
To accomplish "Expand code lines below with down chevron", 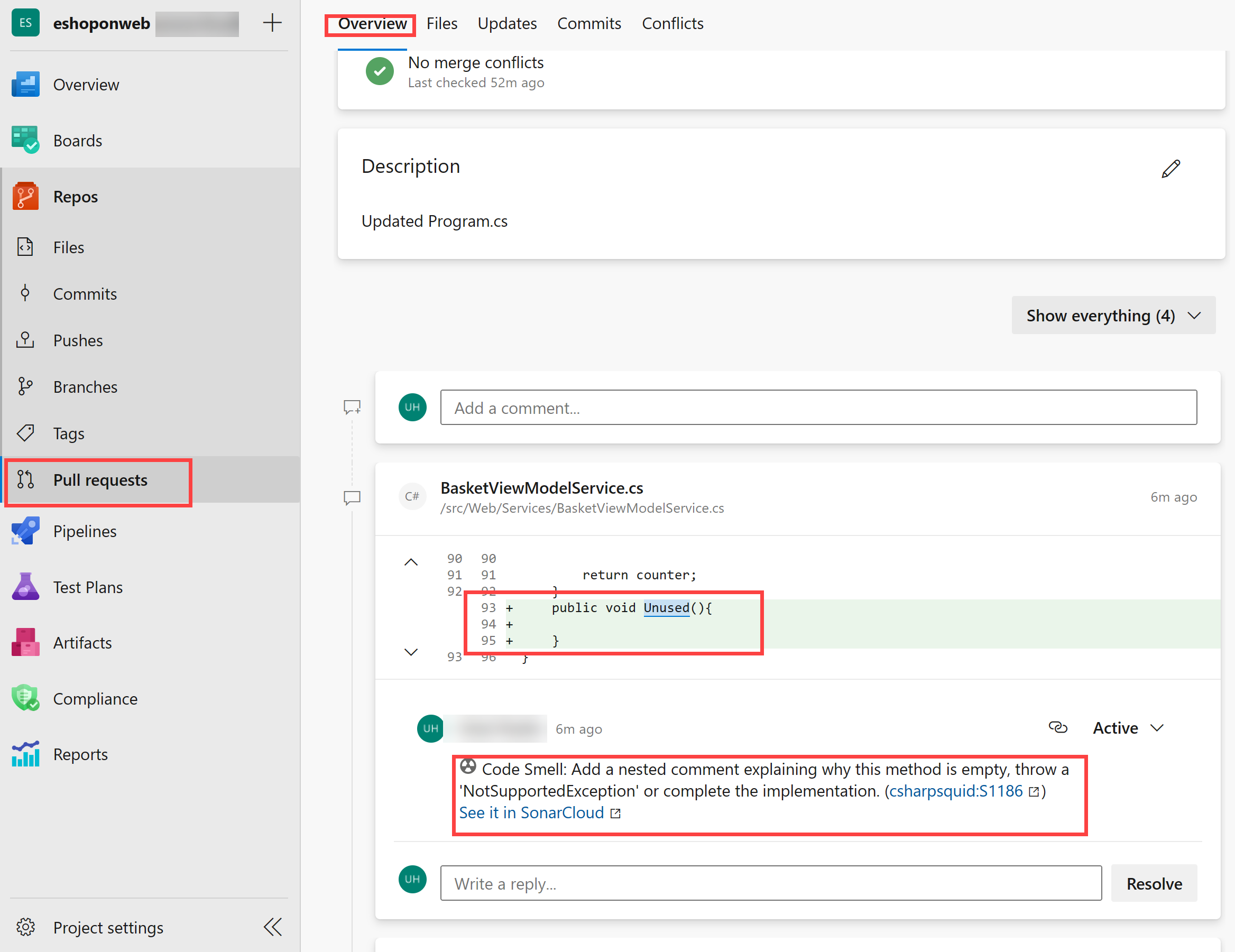I will (411, 652).
